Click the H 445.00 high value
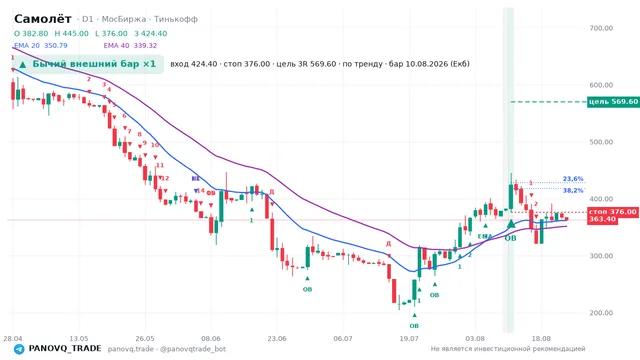640x360 pixels. coord(71,33)
